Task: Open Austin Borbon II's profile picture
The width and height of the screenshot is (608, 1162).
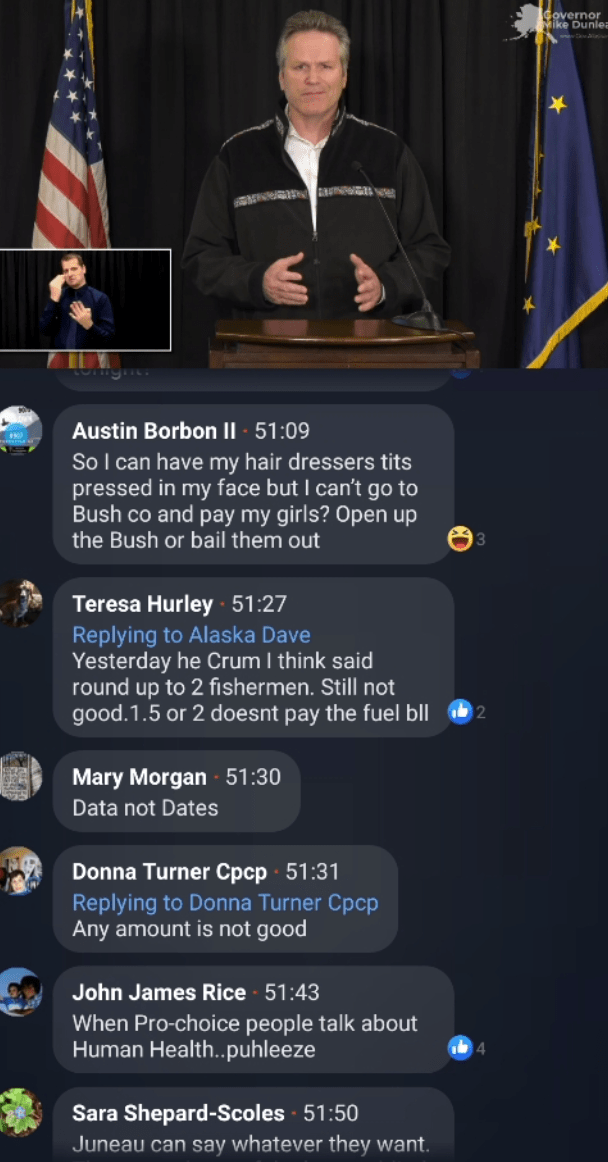Action: pos(21,429)
